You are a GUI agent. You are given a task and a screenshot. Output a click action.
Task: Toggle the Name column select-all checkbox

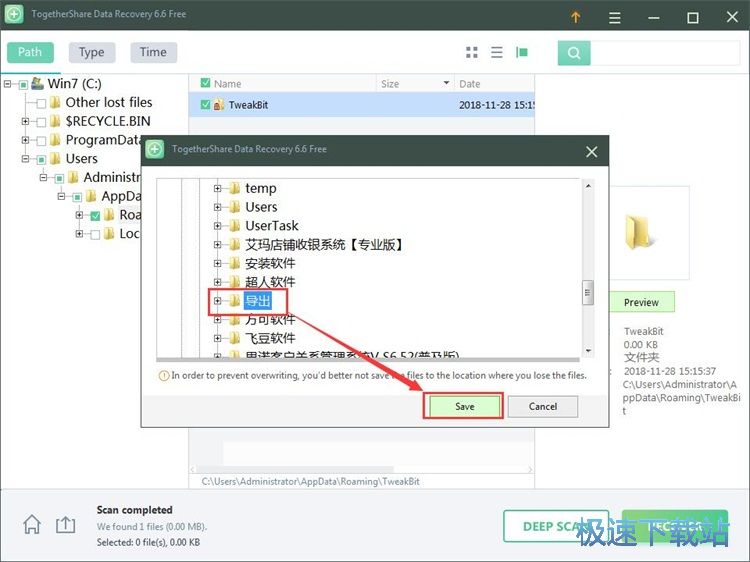[206, 83]
